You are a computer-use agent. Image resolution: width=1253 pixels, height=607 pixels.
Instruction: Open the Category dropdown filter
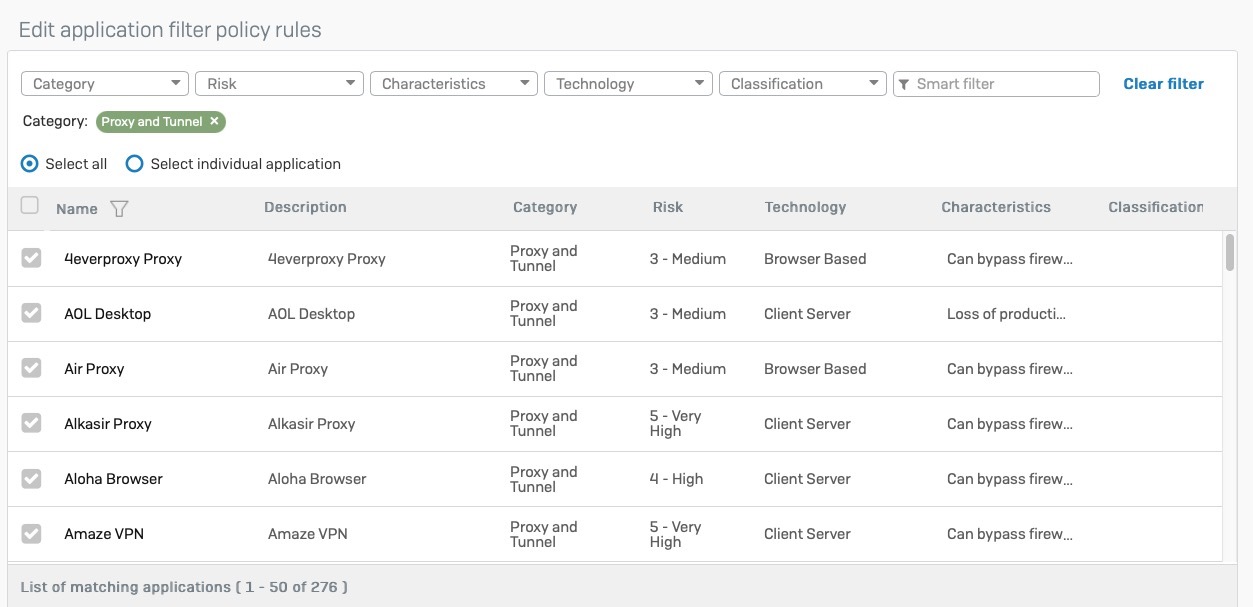[105, 84]
